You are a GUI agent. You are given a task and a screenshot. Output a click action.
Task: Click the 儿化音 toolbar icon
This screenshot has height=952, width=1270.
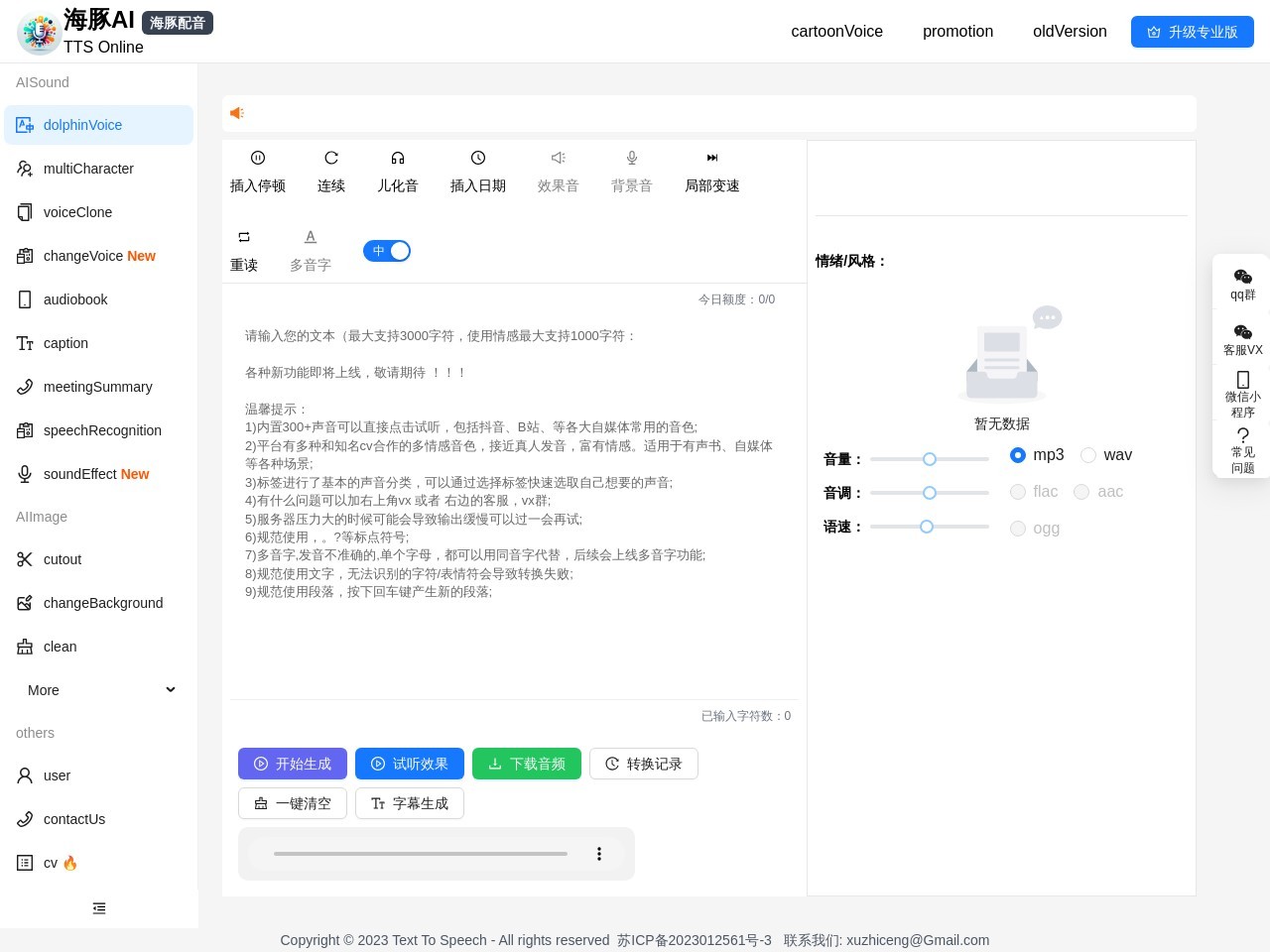[397, 170]
